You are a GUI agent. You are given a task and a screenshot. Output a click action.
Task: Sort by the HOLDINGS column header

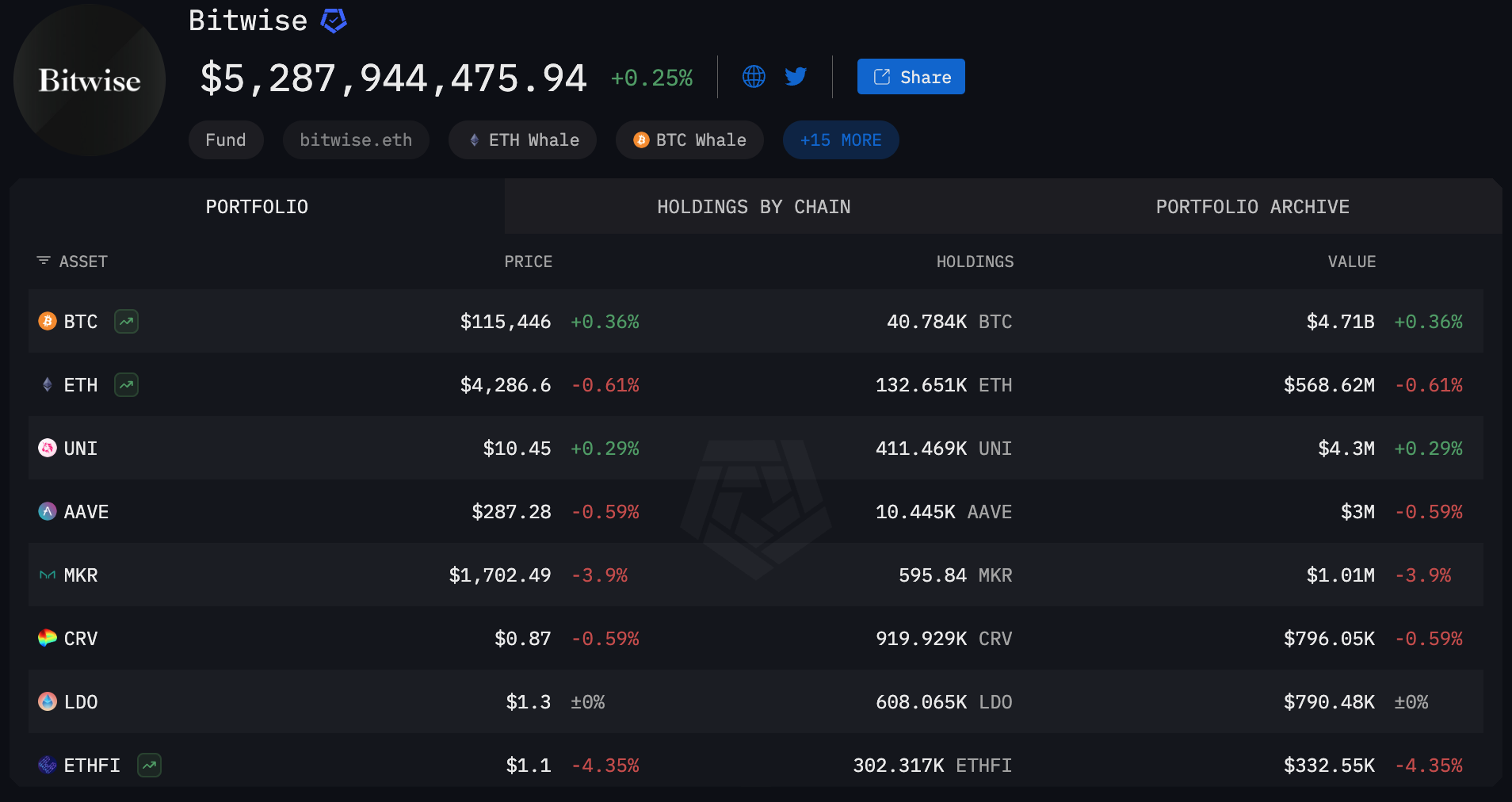click(x=975, y=262)
